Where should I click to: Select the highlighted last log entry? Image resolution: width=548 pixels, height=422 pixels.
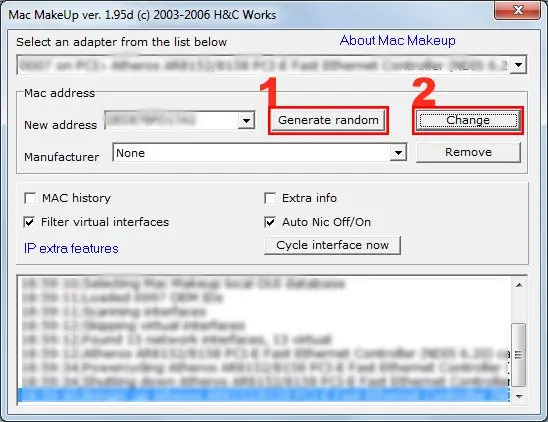264,395
